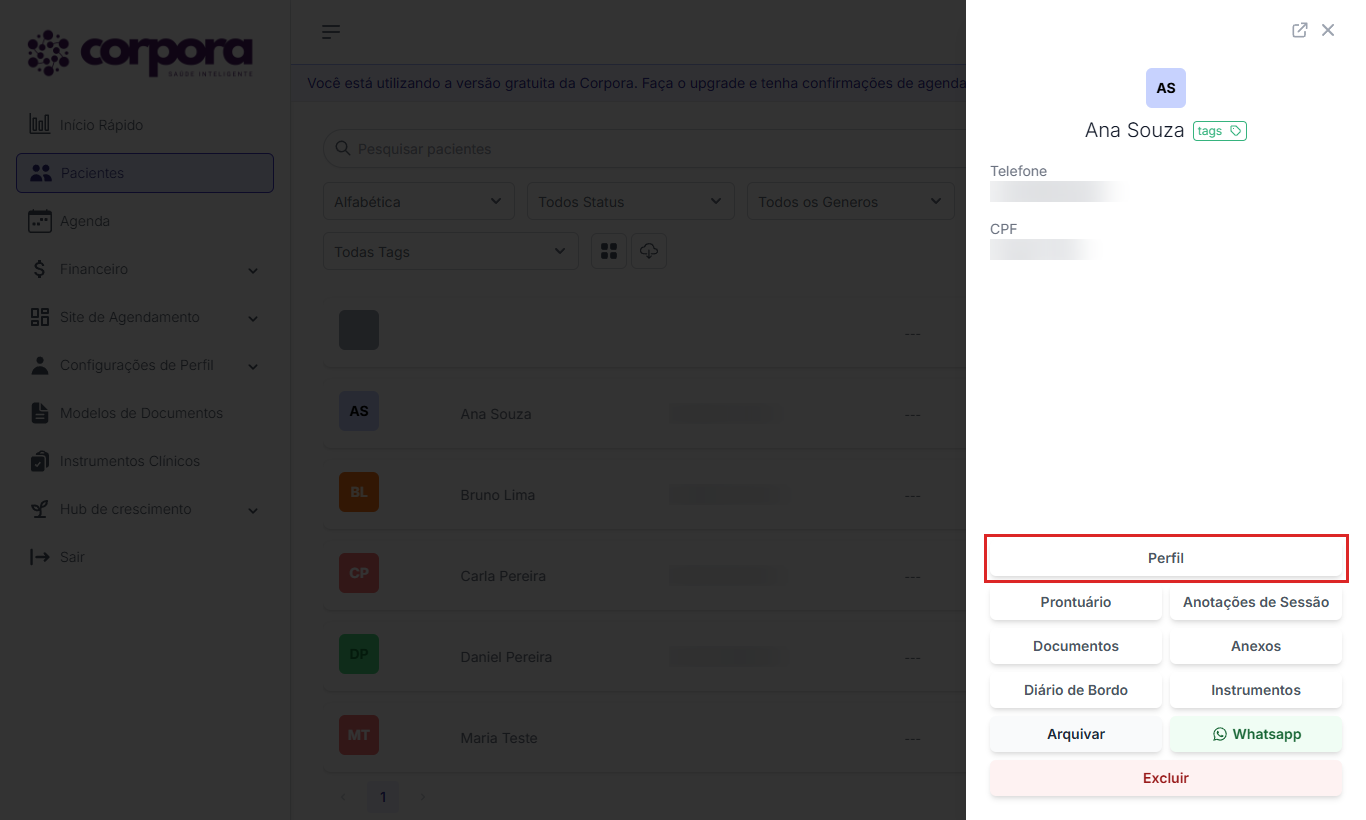The width and height of the screenshot is (1366, 820).
Task: Click the BL avatar for Bruno Lima
Action: [359, 492]
